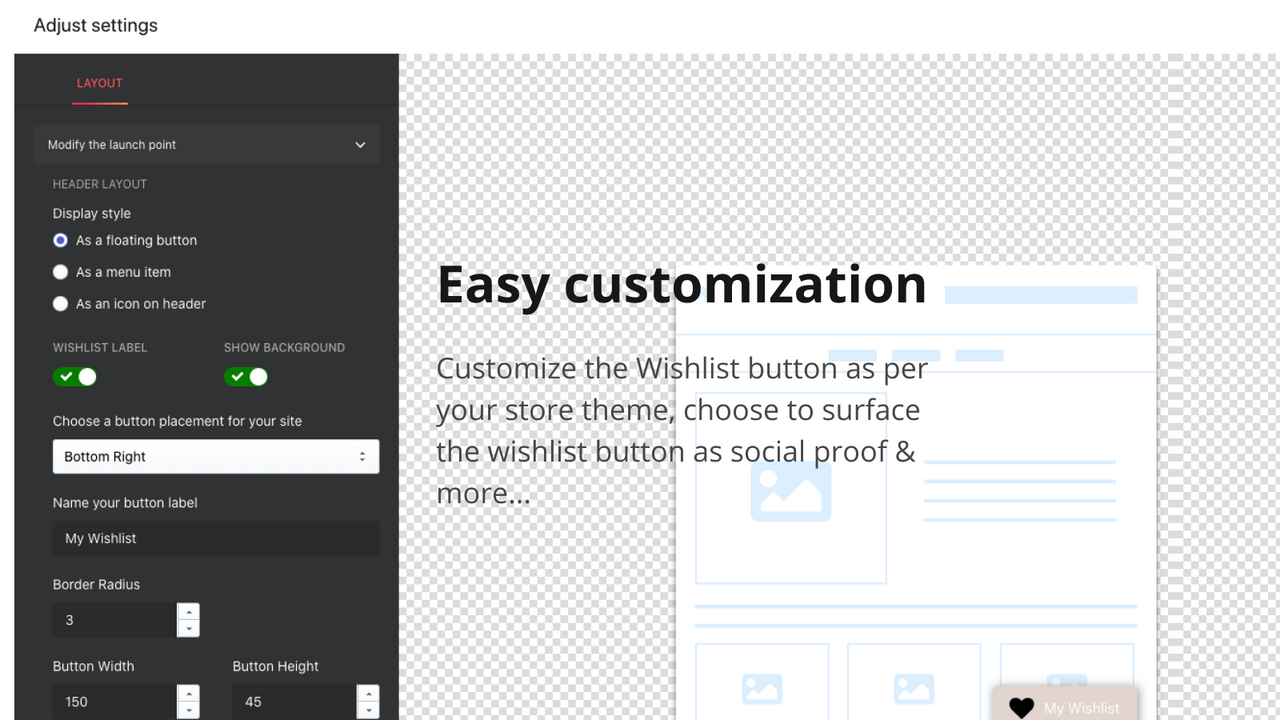1280x720 pixels.
Task: Switch to the LAYOUT tab
Action: click(x=99, y=84)
